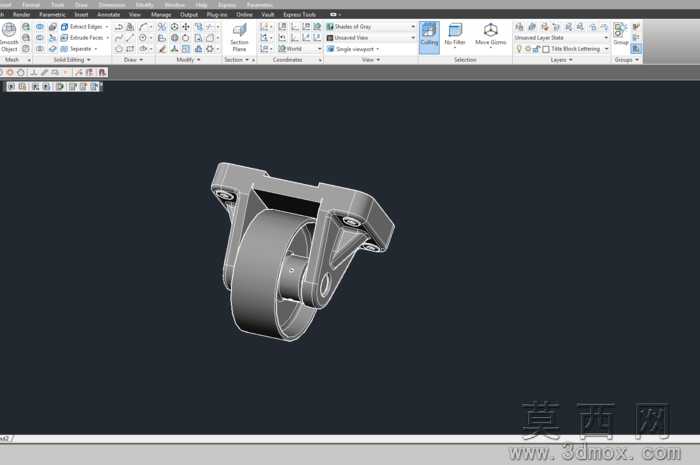
Task: Click the Single viewport icon
Action: 330,49
